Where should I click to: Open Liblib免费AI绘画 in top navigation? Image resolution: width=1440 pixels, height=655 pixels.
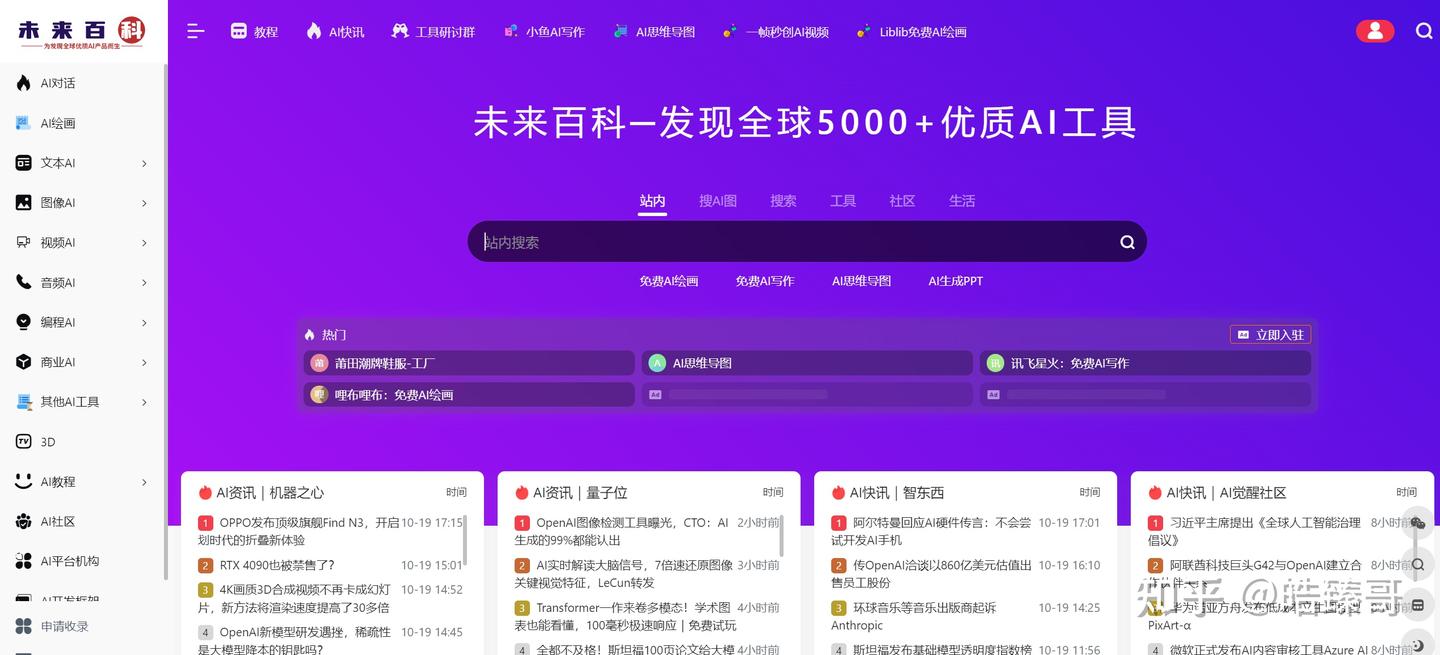tap(911, 31)
